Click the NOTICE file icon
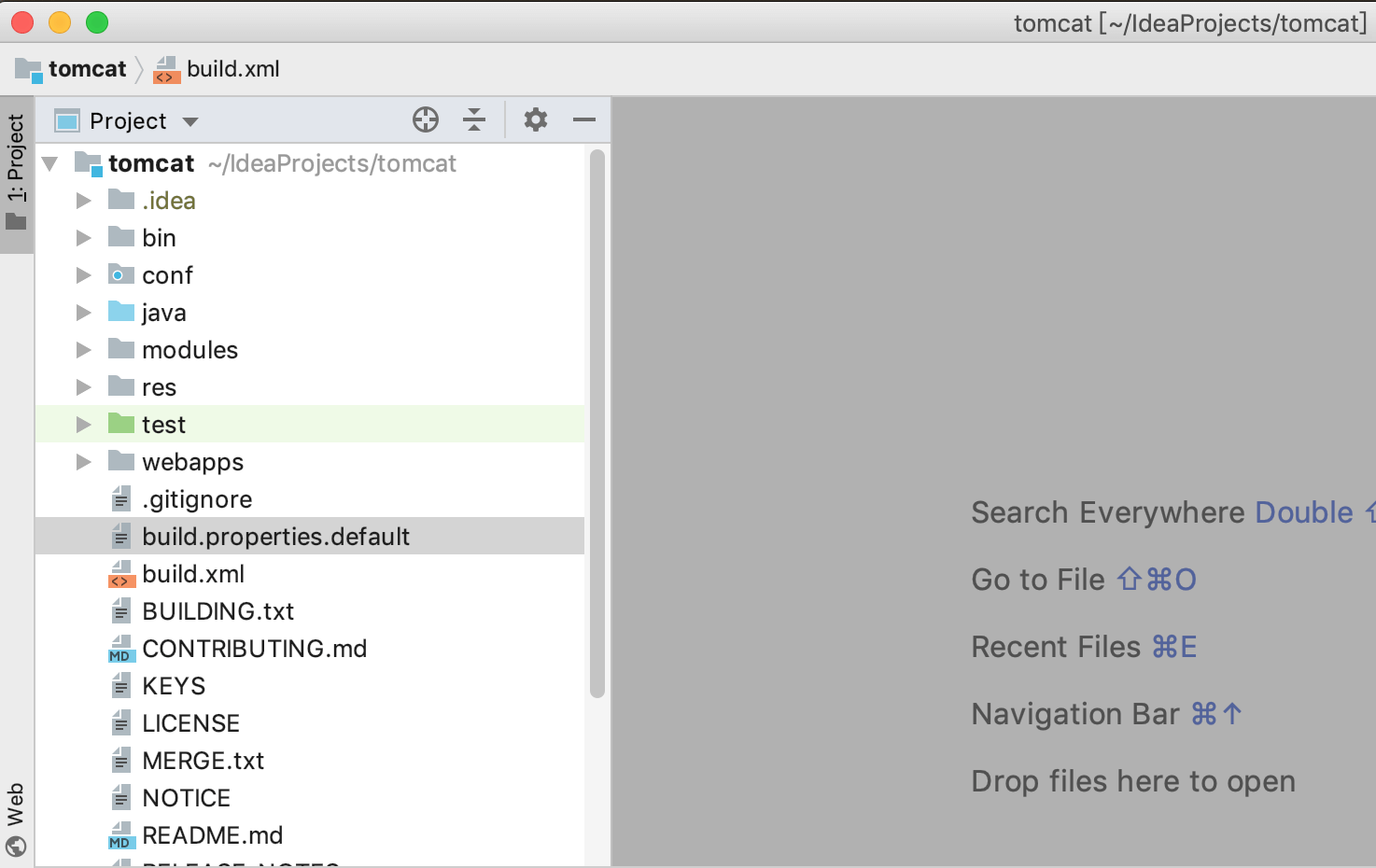 (x=121, y=798)
